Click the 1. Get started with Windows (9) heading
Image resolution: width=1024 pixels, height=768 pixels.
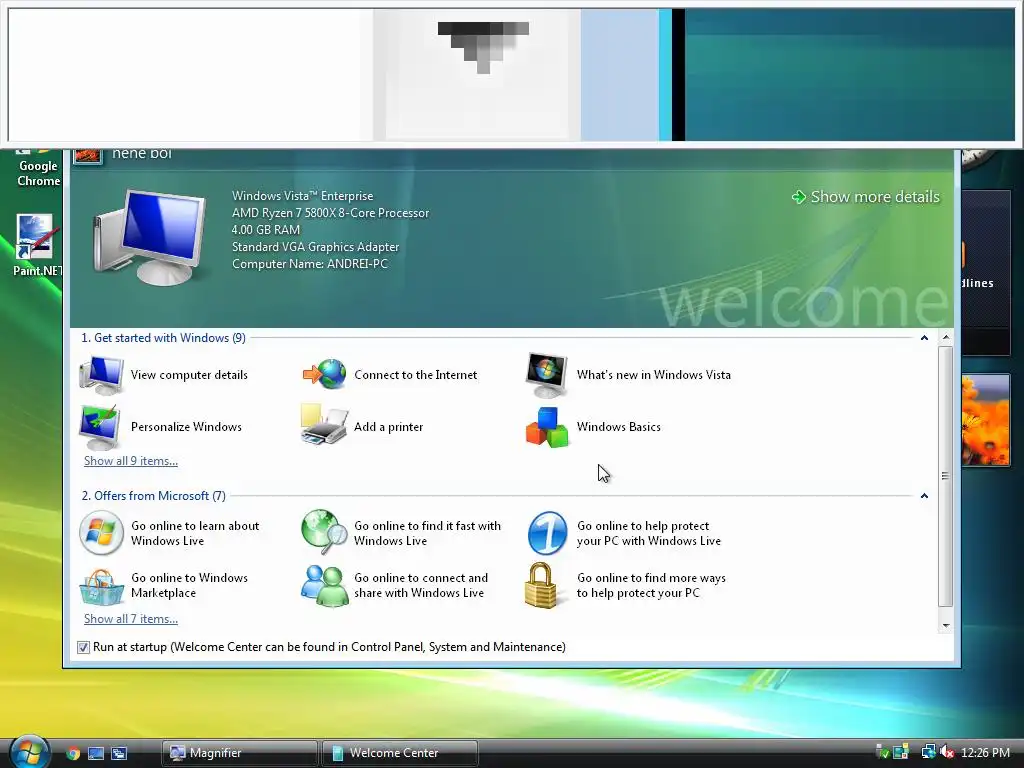(163, 338)
